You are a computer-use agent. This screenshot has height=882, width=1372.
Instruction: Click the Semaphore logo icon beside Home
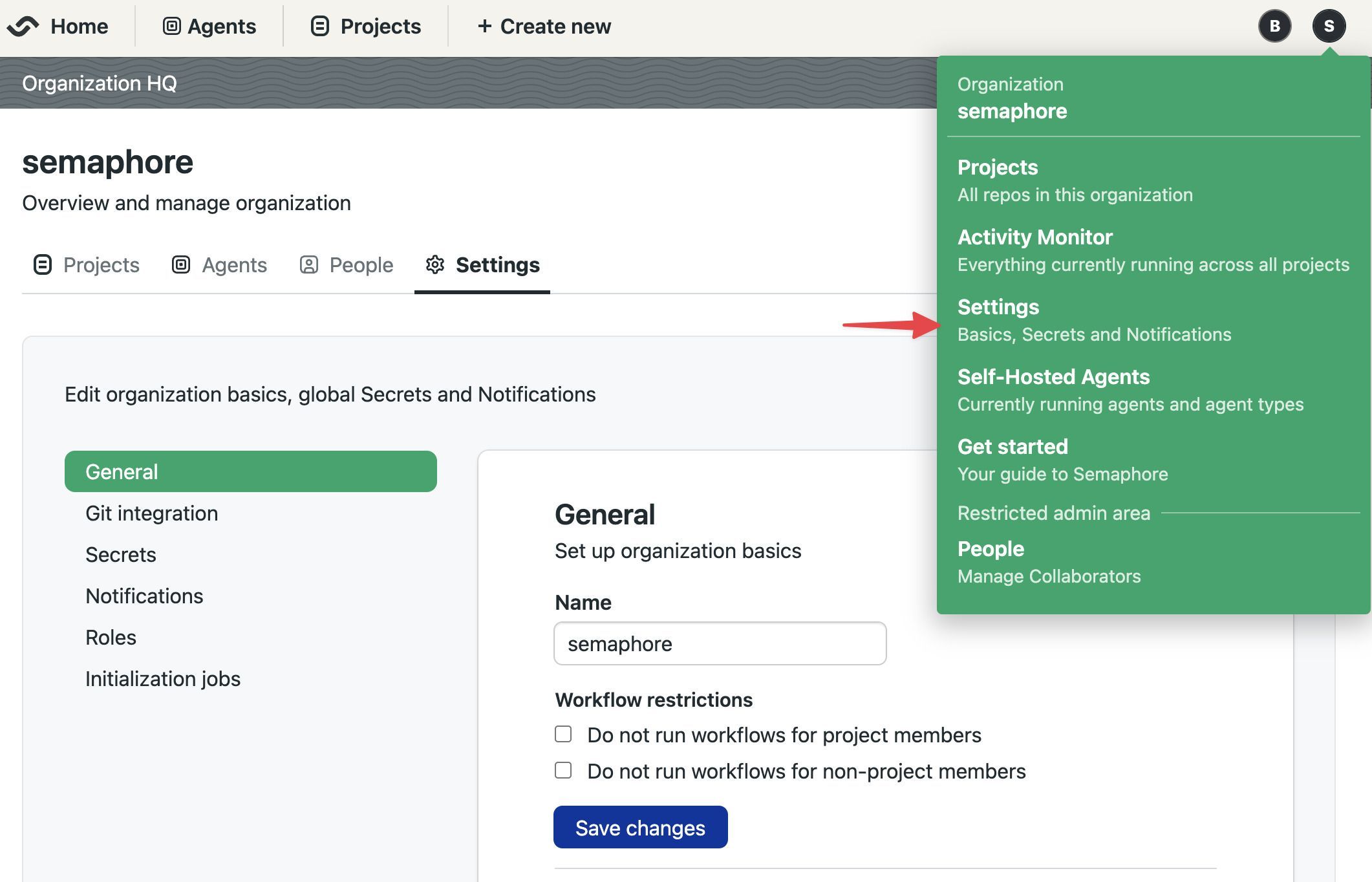[x=23, y=27]
